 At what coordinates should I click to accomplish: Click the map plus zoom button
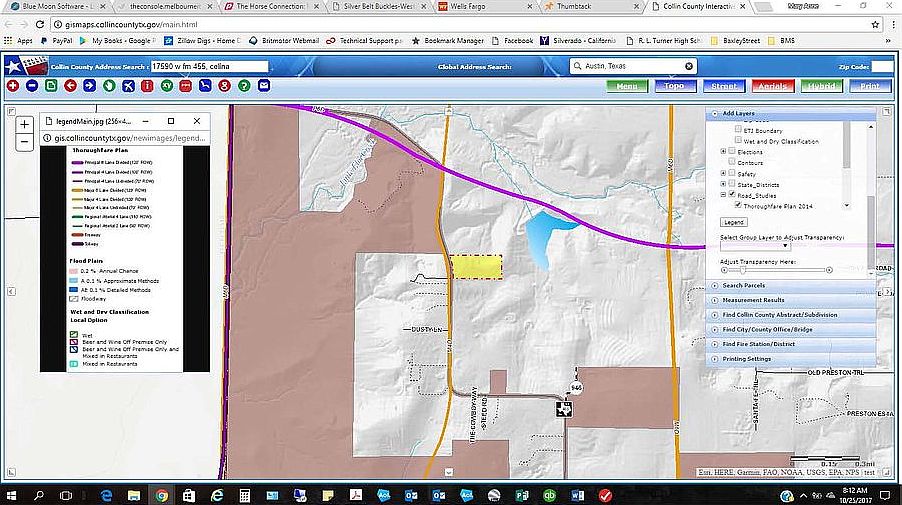point(24,124)
